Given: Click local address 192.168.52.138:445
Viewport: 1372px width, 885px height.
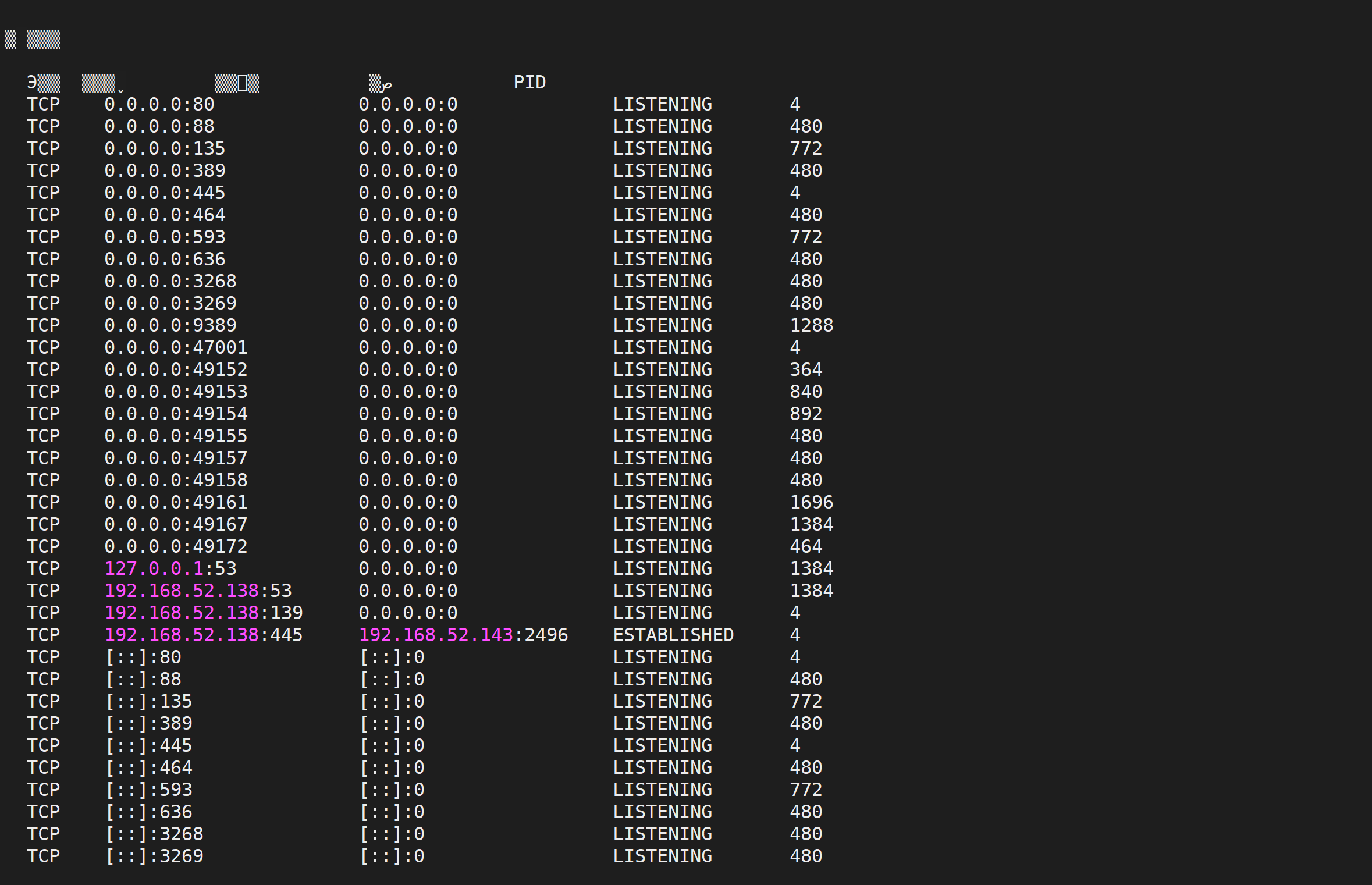Looking at the screenshot, I should (x=204, y=635).
